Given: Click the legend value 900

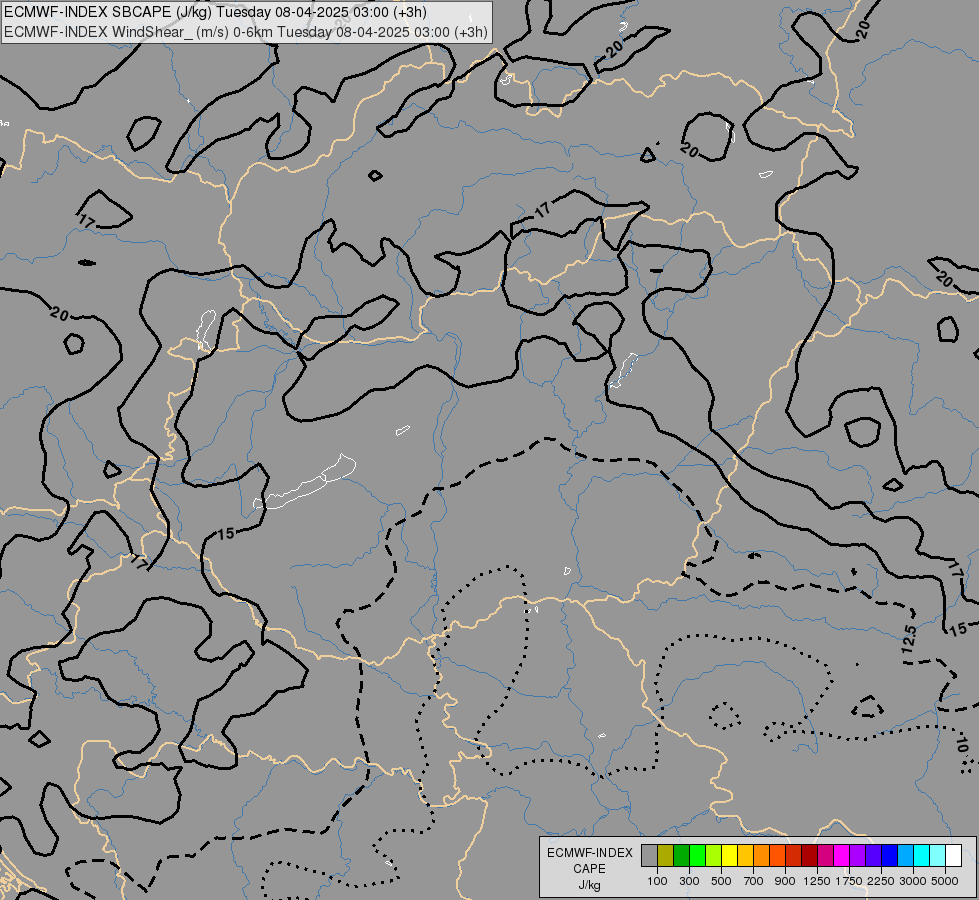Looking at the screenshot, I should pyautogui.click(x=785, y=881).
